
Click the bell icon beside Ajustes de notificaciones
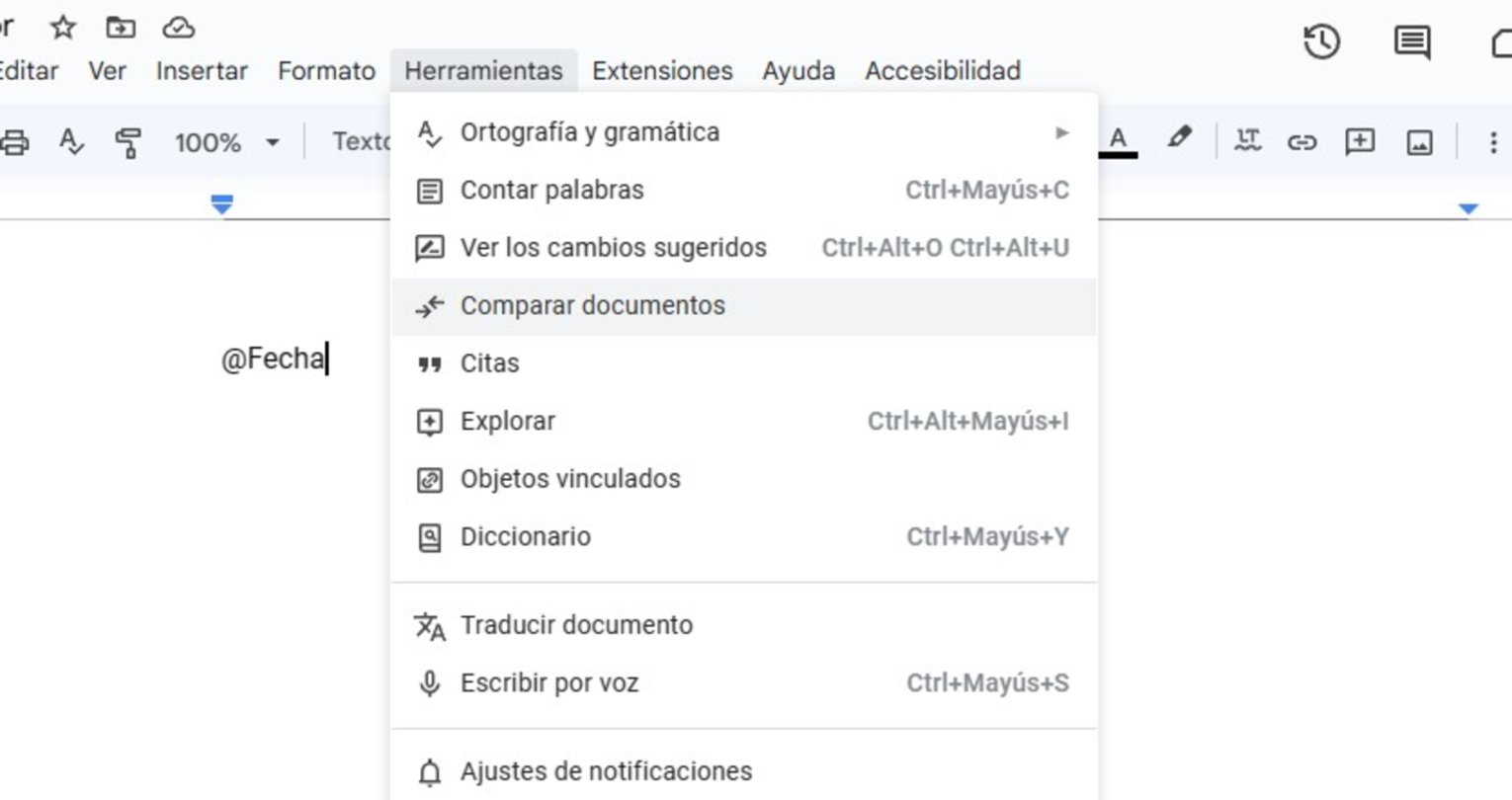click(x=429, y=772)
